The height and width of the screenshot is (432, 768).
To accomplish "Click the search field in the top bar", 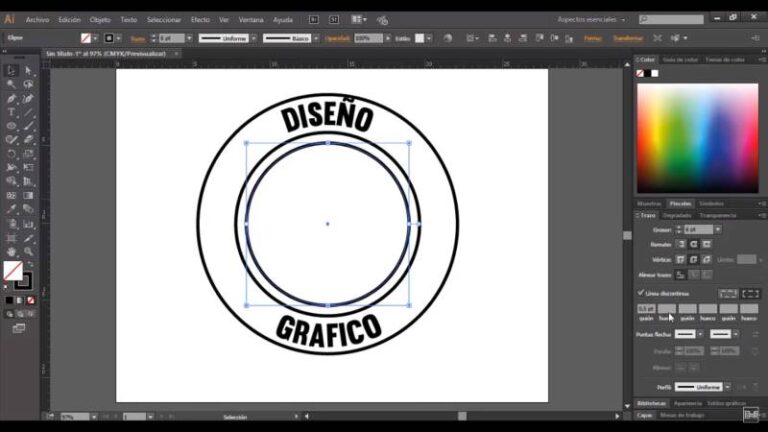I will [671, 20].
